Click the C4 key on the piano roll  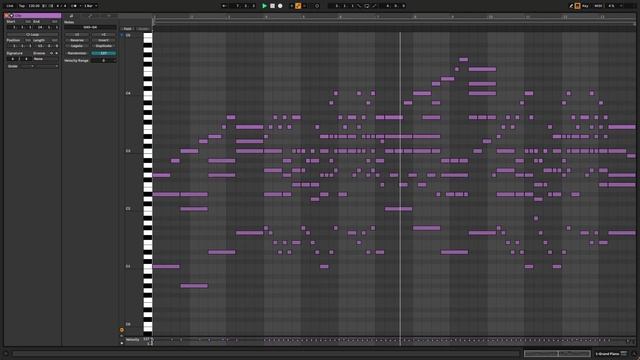(148, 94)
